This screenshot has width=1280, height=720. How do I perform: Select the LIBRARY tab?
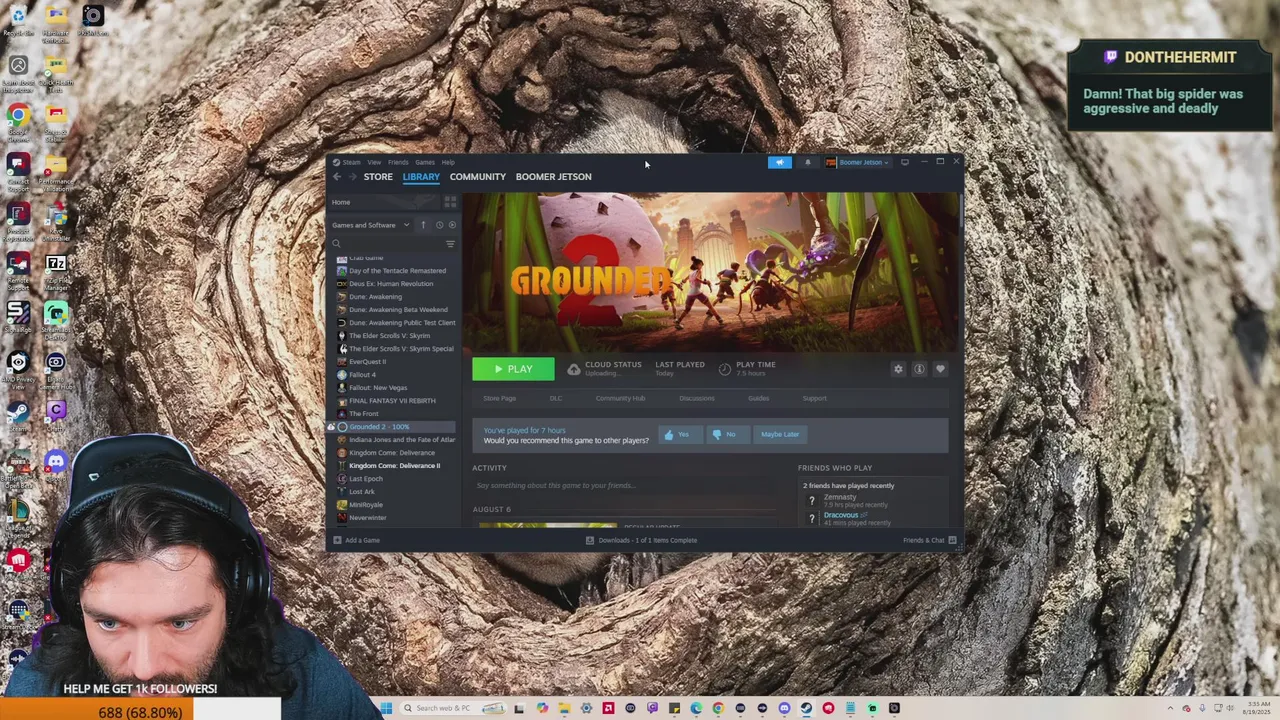point(421,177)
